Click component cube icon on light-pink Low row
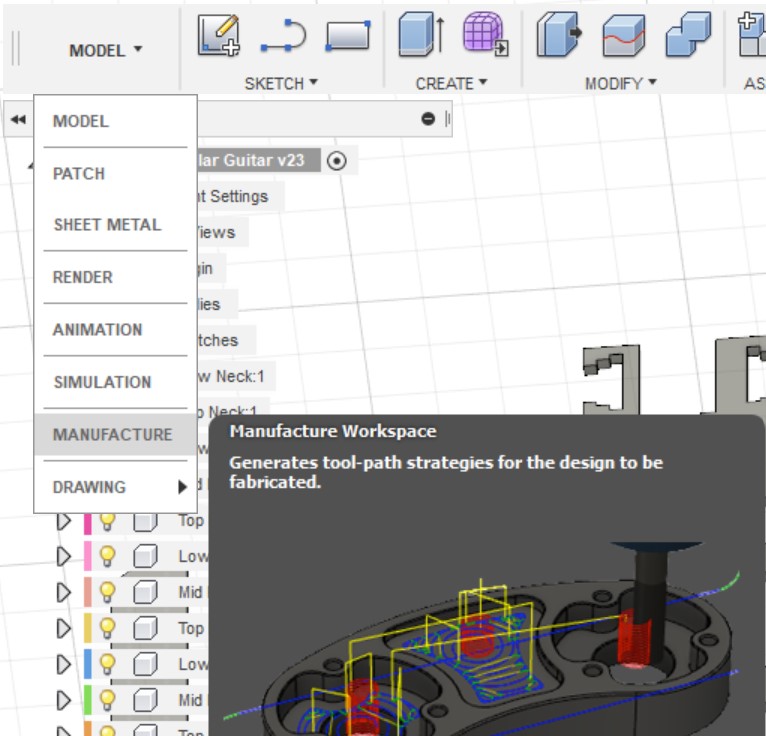 tap(145, 556)
